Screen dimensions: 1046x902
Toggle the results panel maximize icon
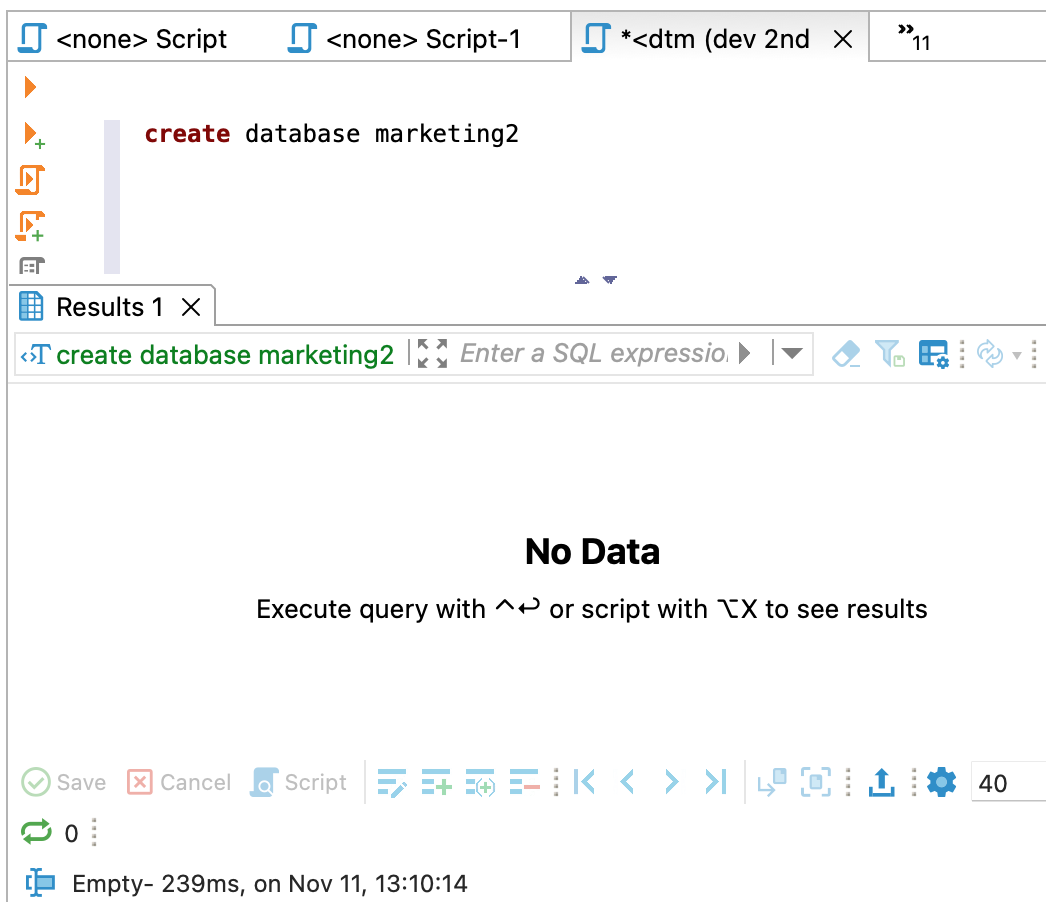pyautogui.click(x=432, y=354)
